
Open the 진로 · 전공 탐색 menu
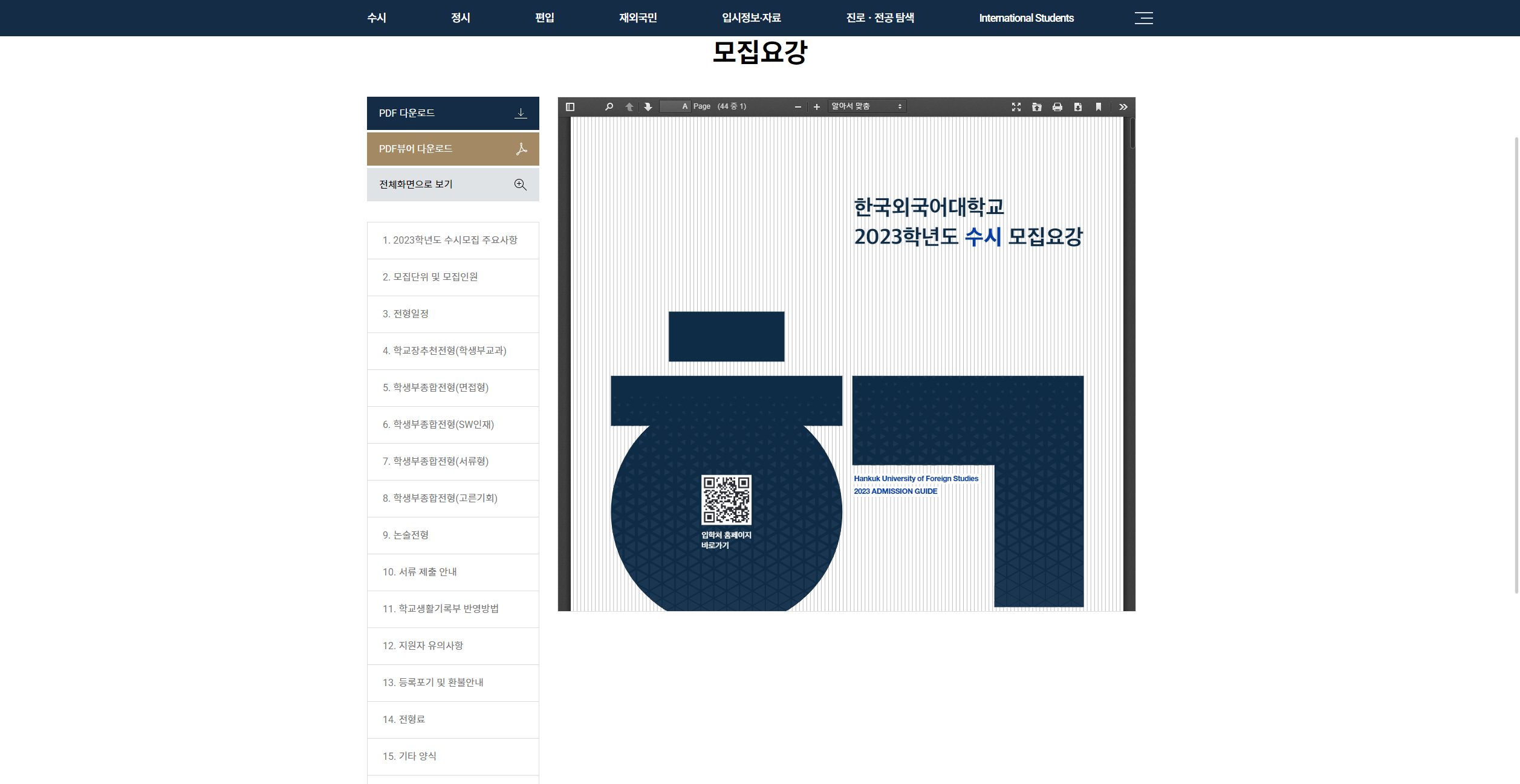tap(880, 18)
